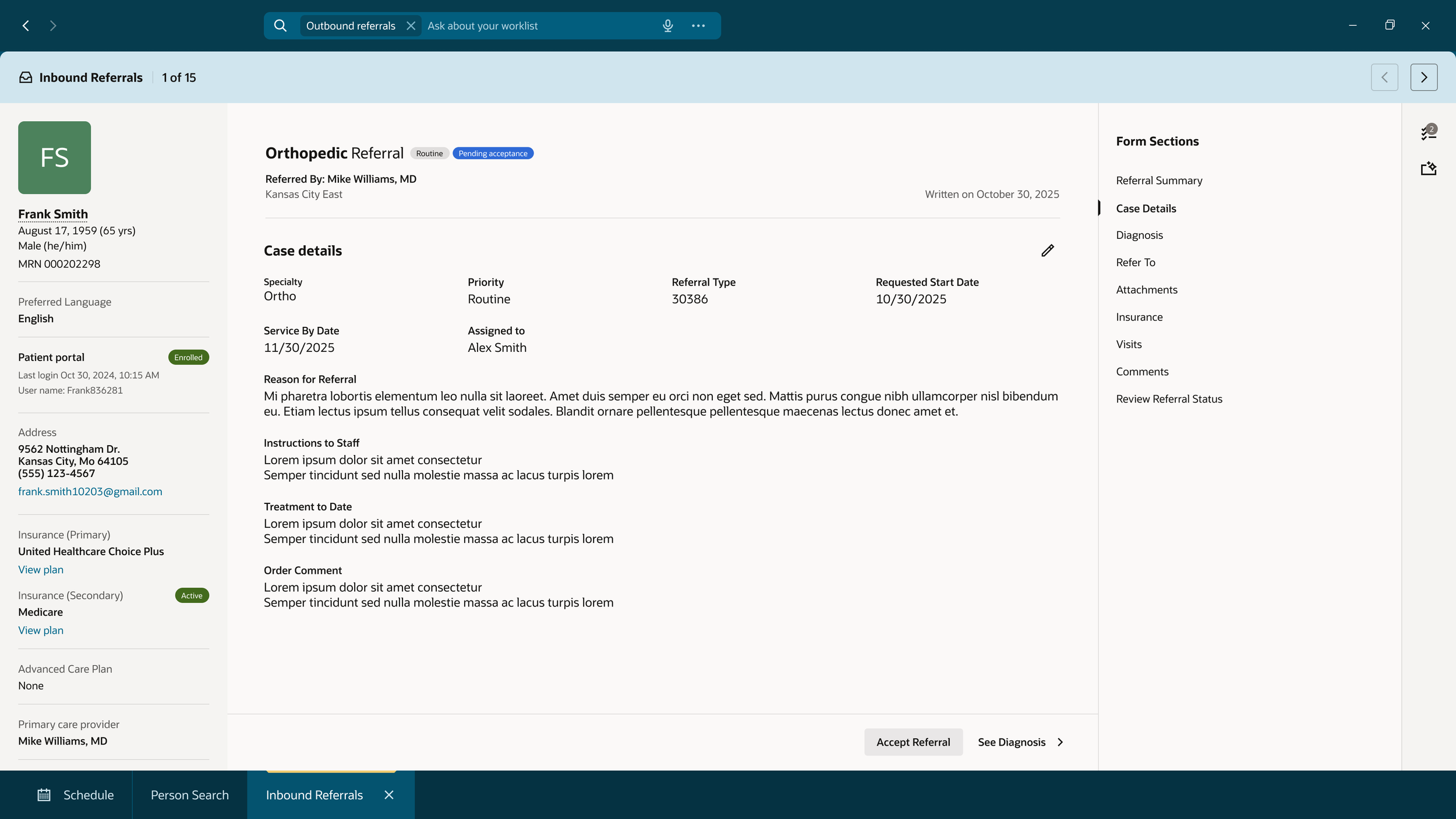Click the See Diagnosis button
The image size is (1456, 819).
tap(1021, 742)
